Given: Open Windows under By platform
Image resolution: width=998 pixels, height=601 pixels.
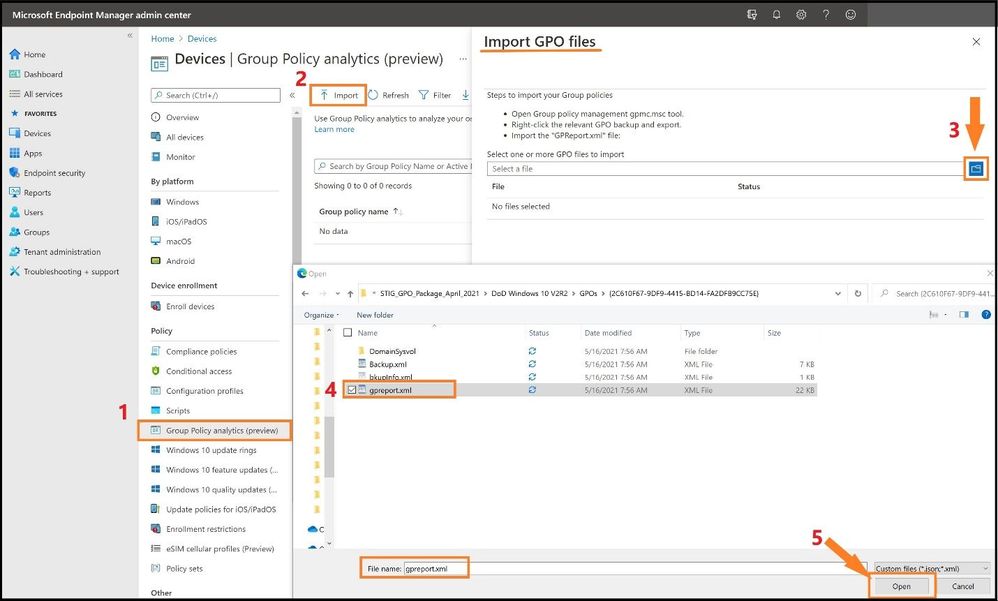Looking at the screenshot, I should 175,202.
